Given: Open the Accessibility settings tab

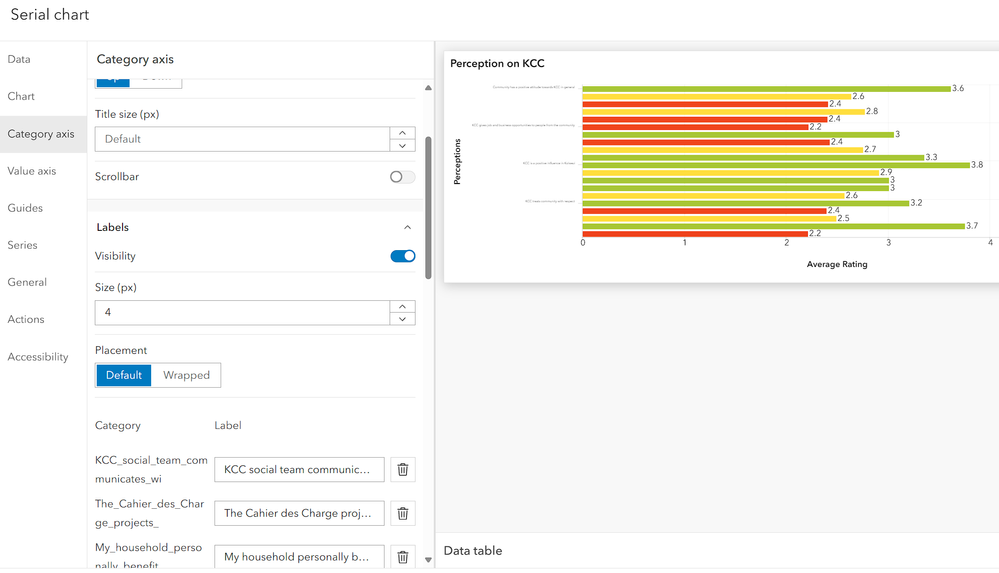Looking at the screenshot, I should pyautogui.click(x=38, y=357).
